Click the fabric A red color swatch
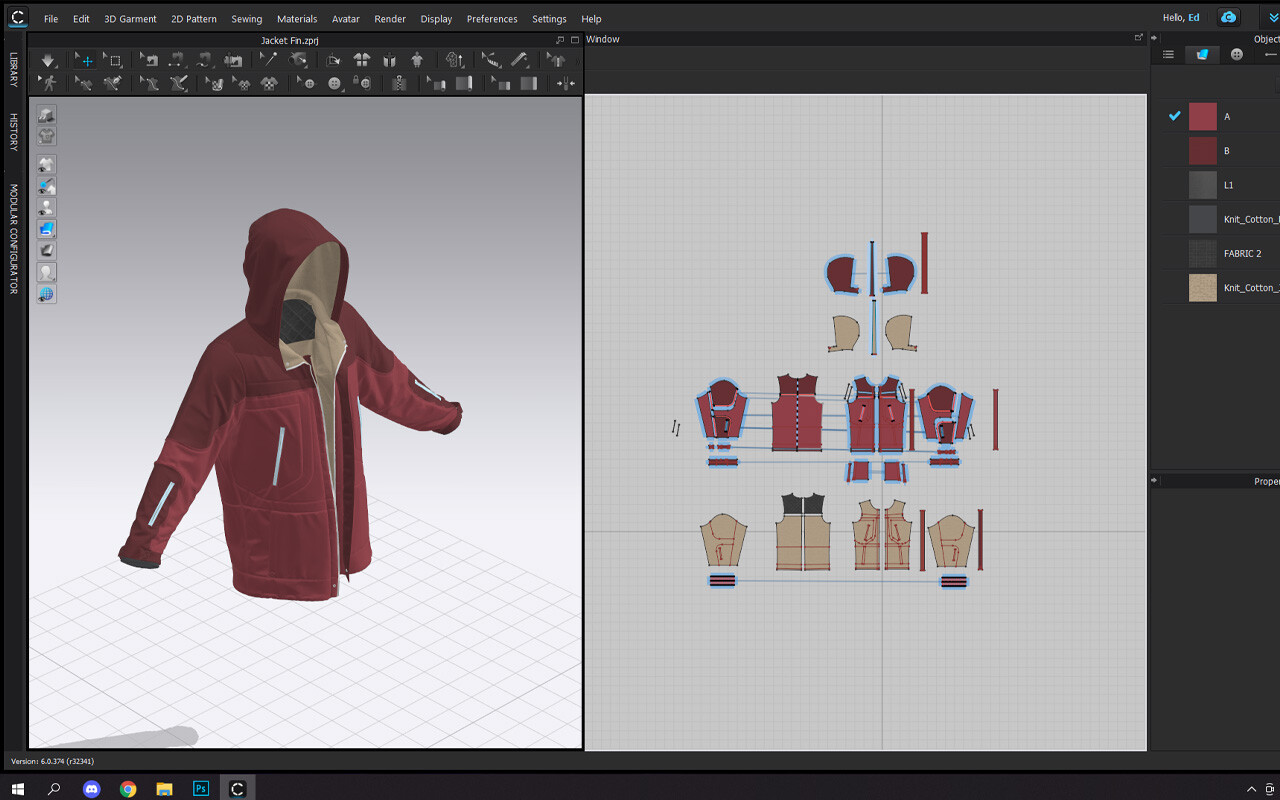Screen dimensions: 1280x800 [1202, 116]
